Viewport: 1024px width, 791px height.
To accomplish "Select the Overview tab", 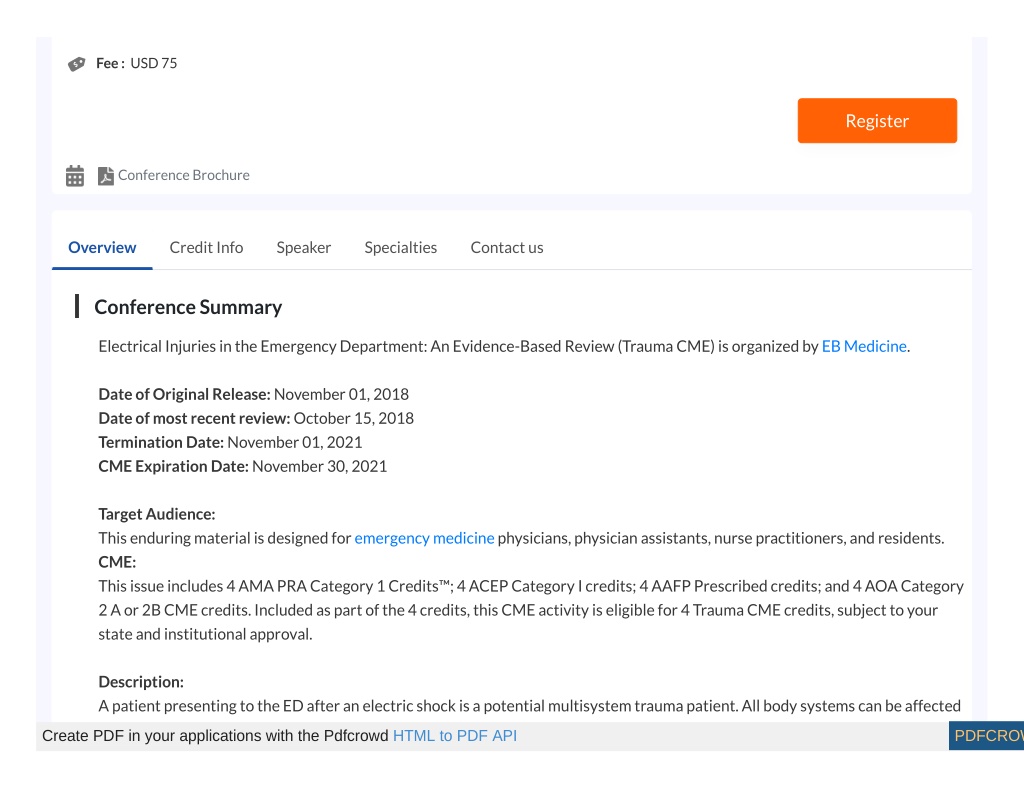I will [102, 248].
